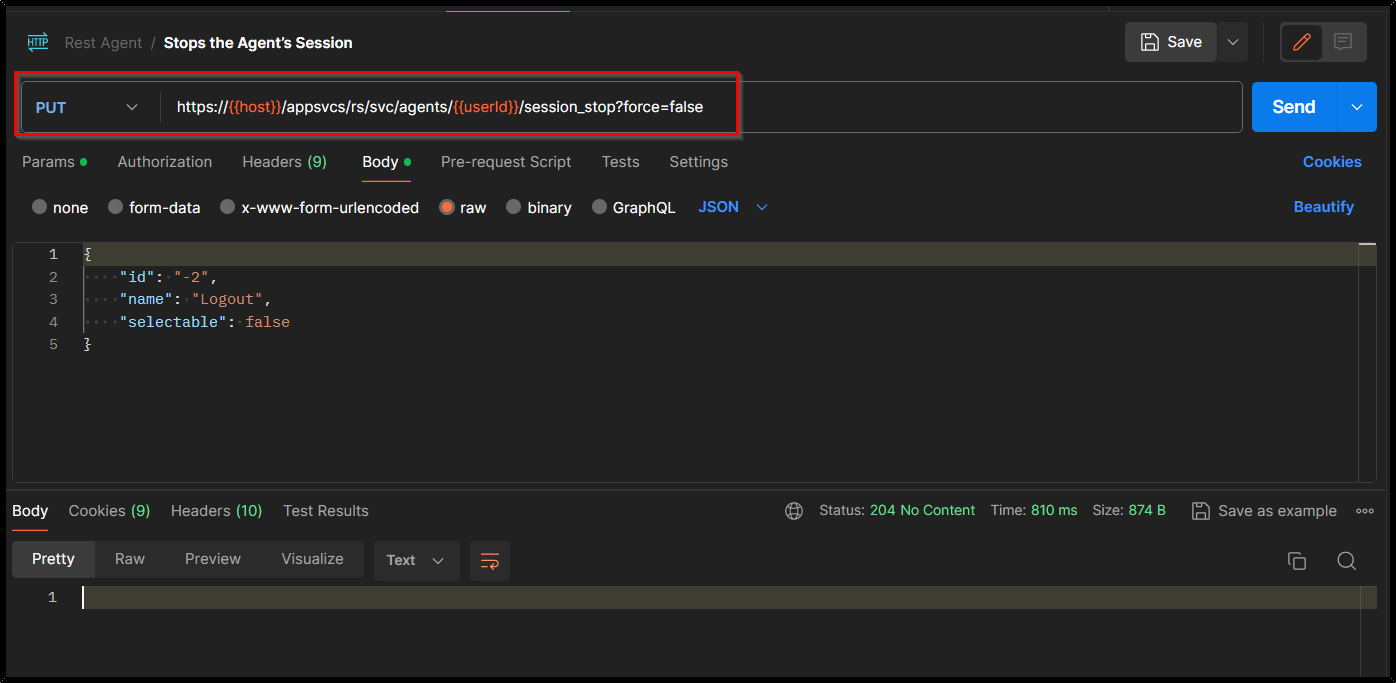This screenshot has width=1396, height=683.
Task: Click the {{userId}} variable in URL
Action: (486, 107)
